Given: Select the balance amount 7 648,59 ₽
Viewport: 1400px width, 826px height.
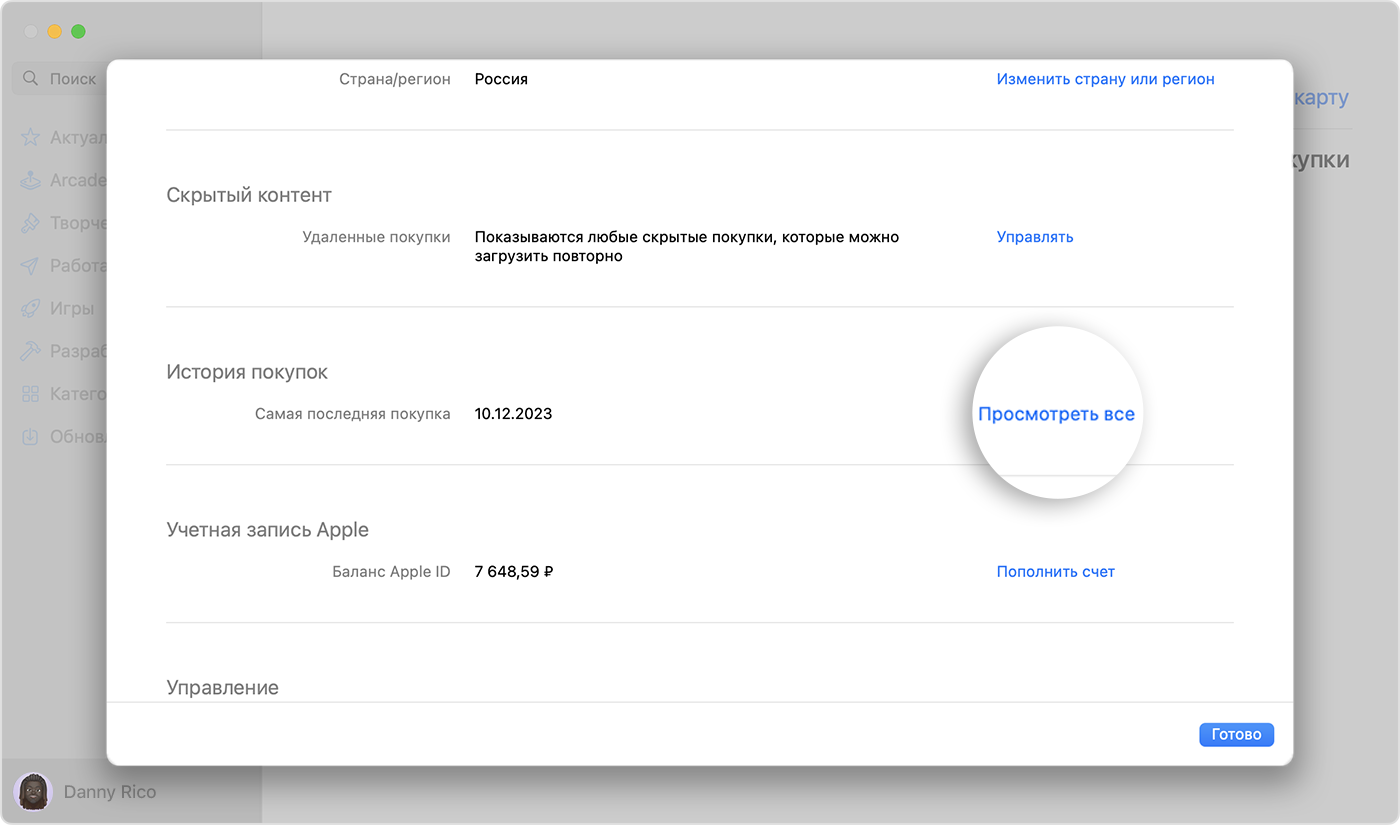Looking at the screenshot, I should coord(514,572).
